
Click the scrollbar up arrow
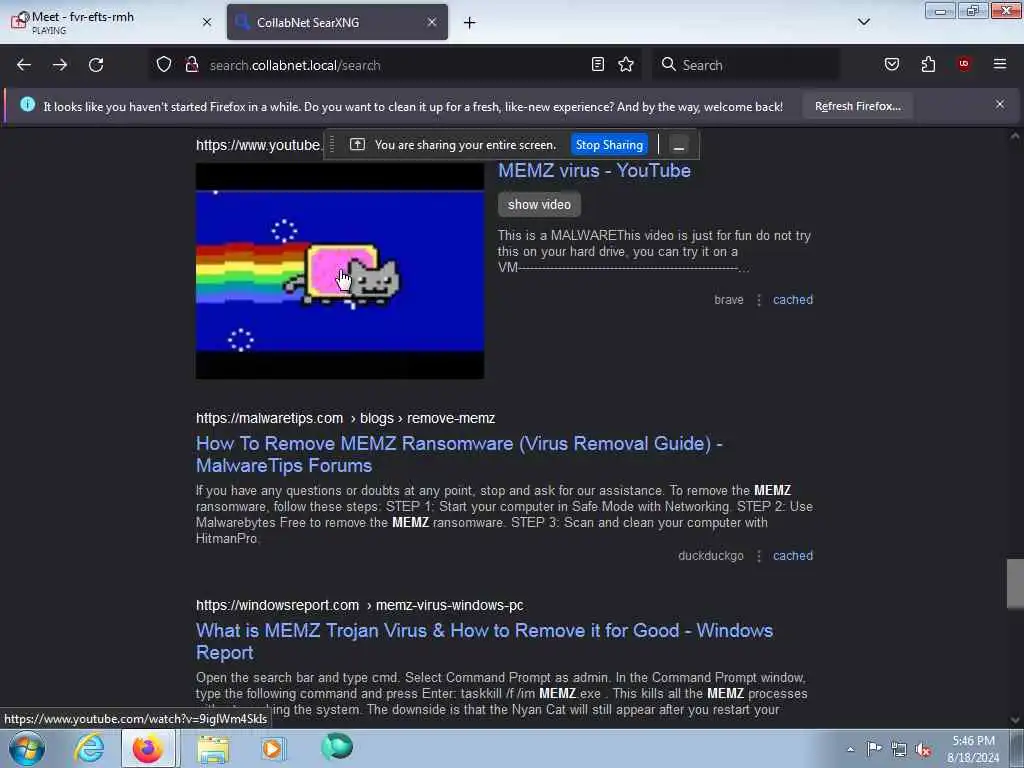[x=1015, y=136]
